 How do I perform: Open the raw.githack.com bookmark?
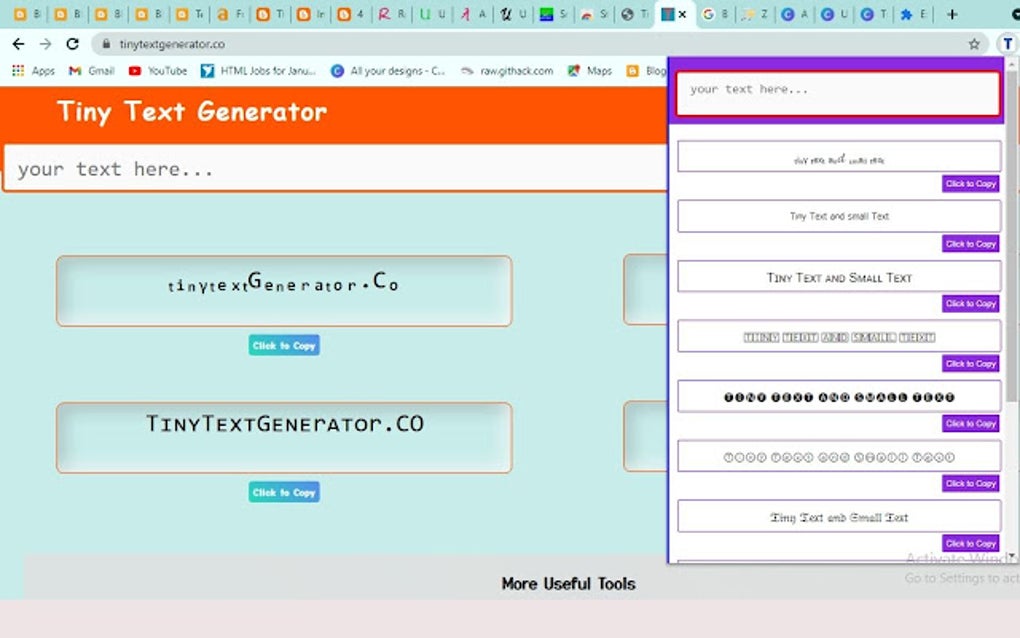pos(507,71)
